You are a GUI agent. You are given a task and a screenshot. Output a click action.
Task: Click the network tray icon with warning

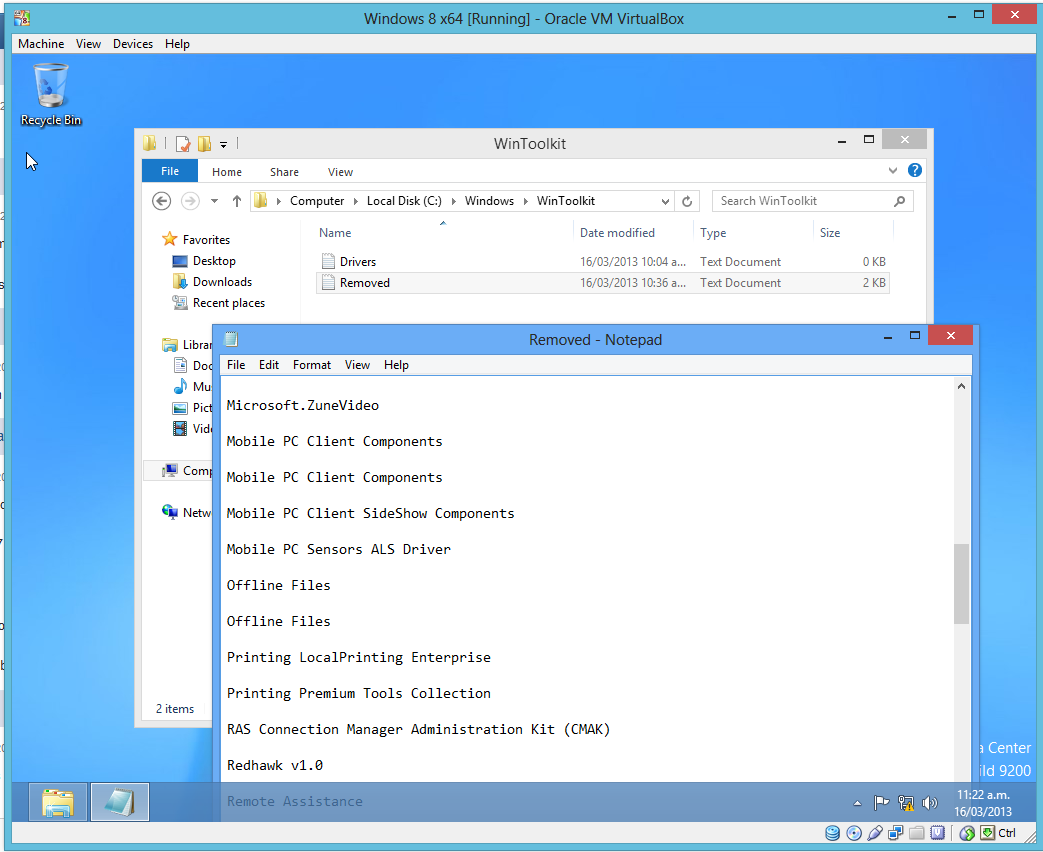click(906, 803)
